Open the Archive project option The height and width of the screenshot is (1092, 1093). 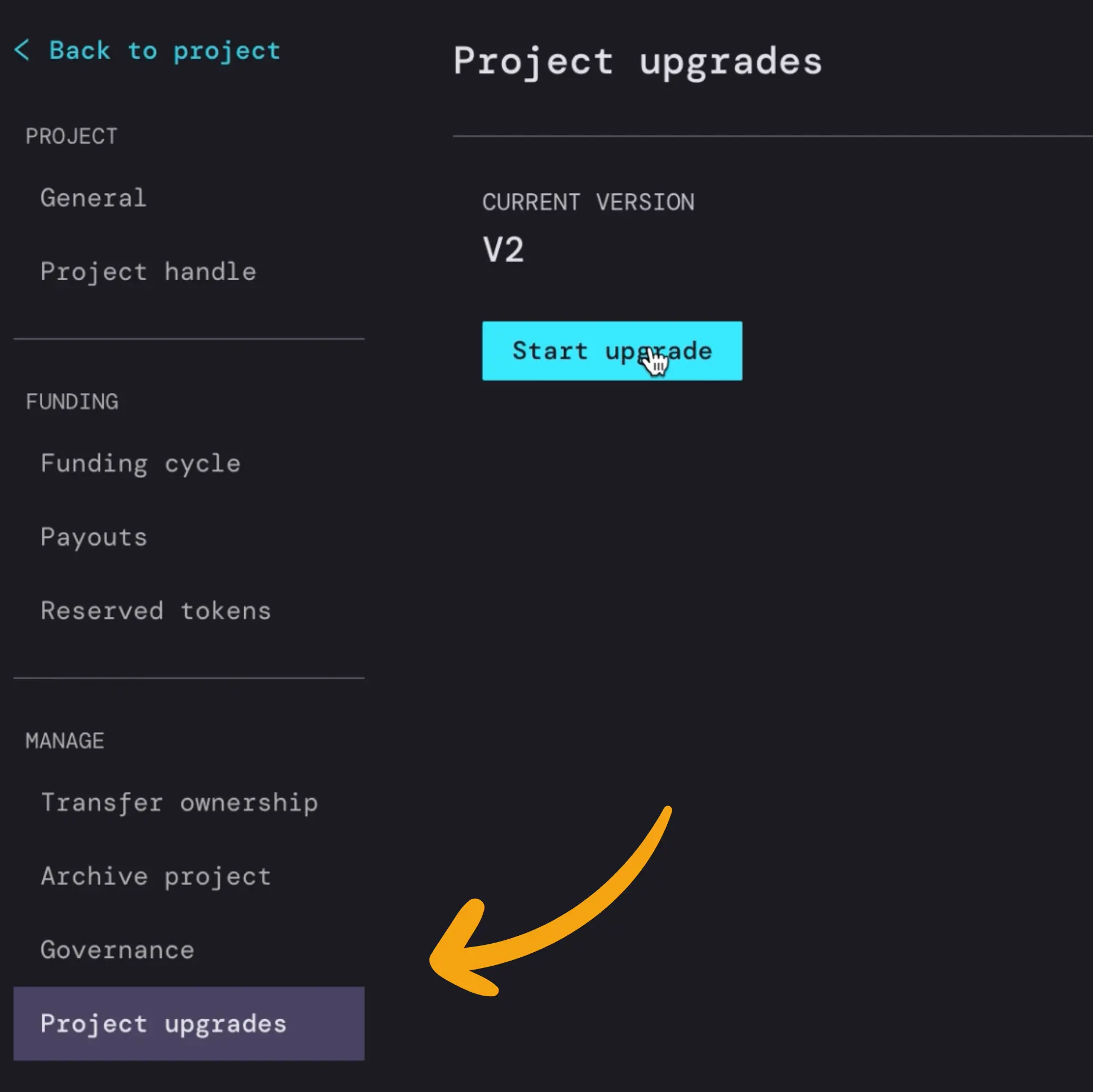(x=156, y=877)
